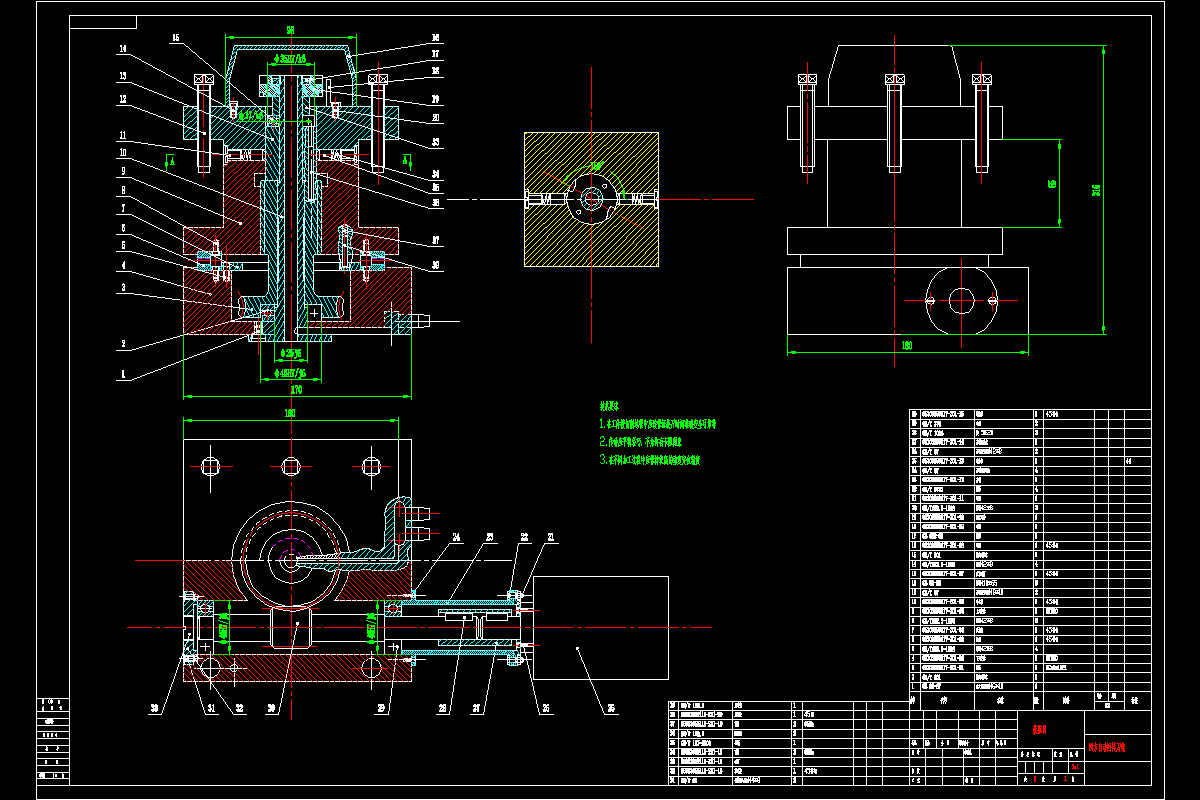Select part balloon number 23
Viewport: 1200px width, 800px height.
pos(490,538)
